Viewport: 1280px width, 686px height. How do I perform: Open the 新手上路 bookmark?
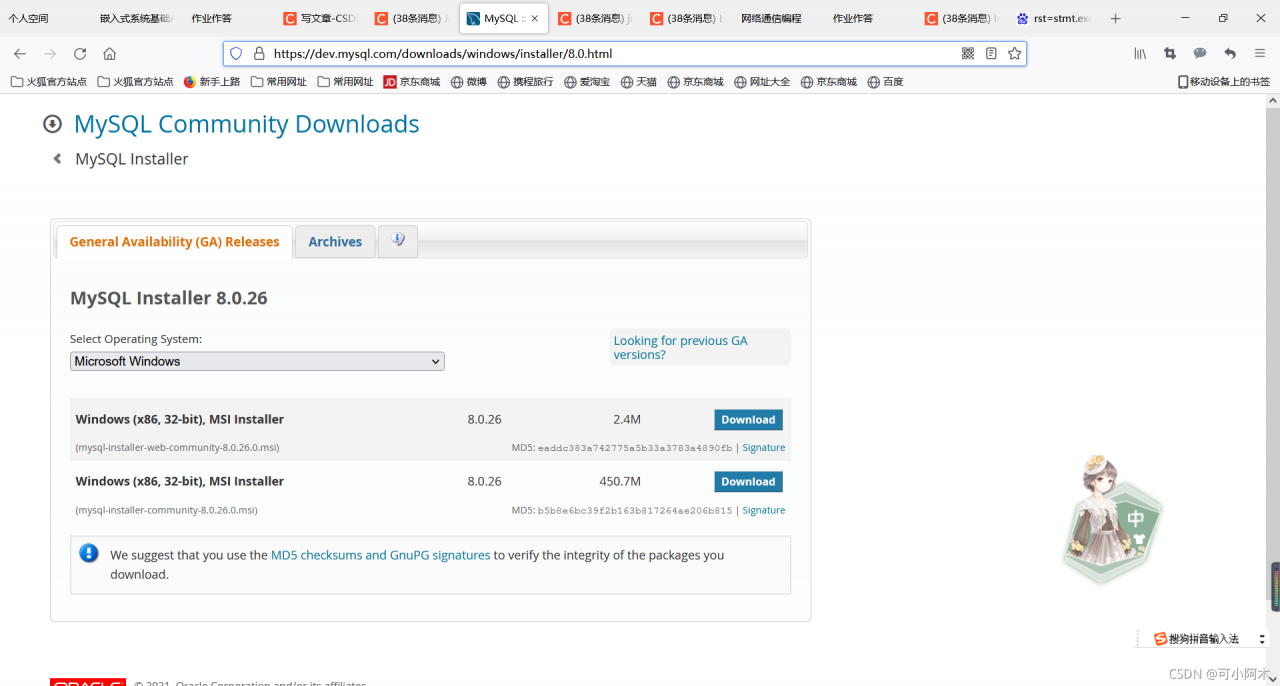[212, 82]
